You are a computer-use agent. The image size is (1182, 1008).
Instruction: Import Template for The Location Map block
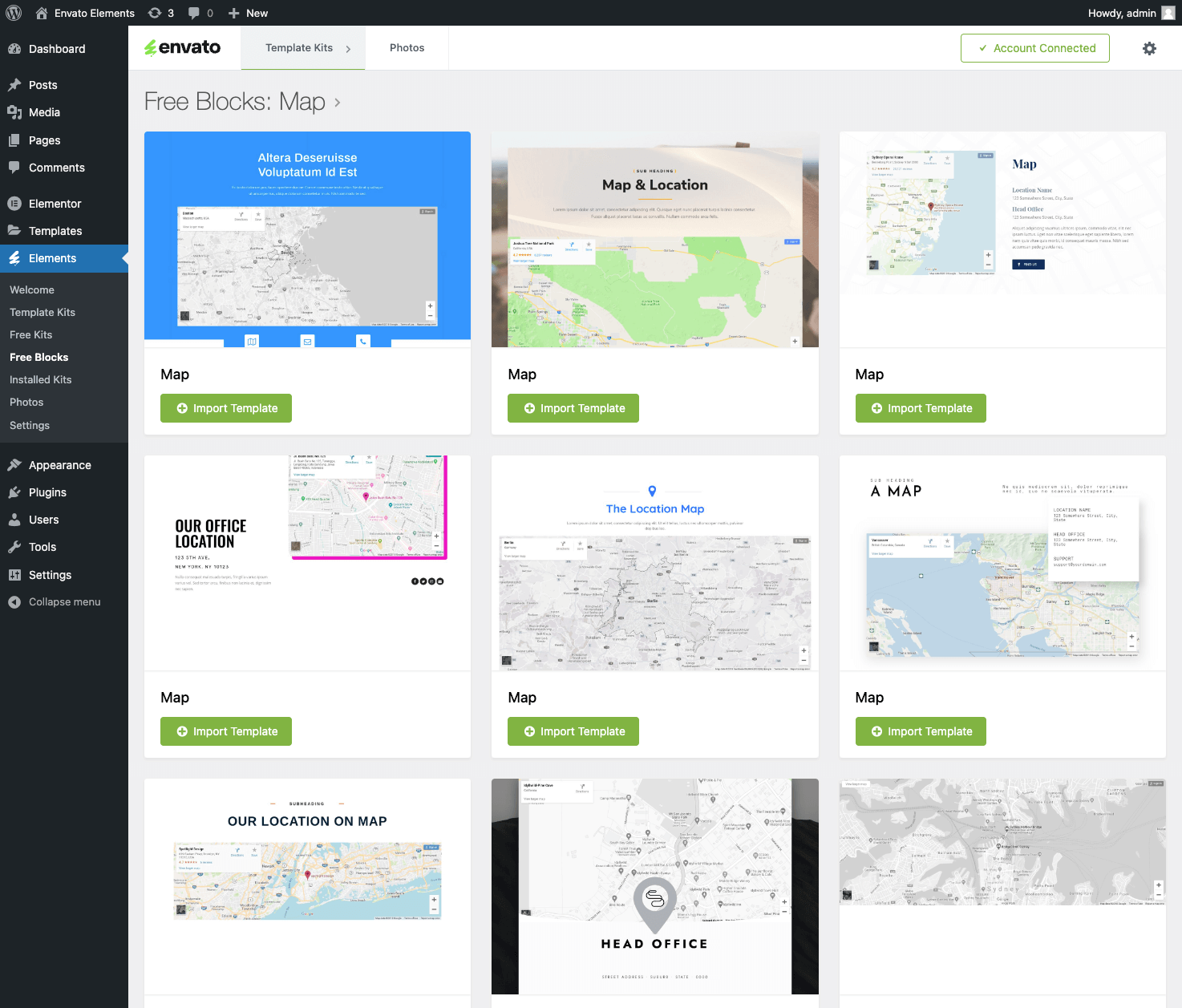click(x=573, y=731)
